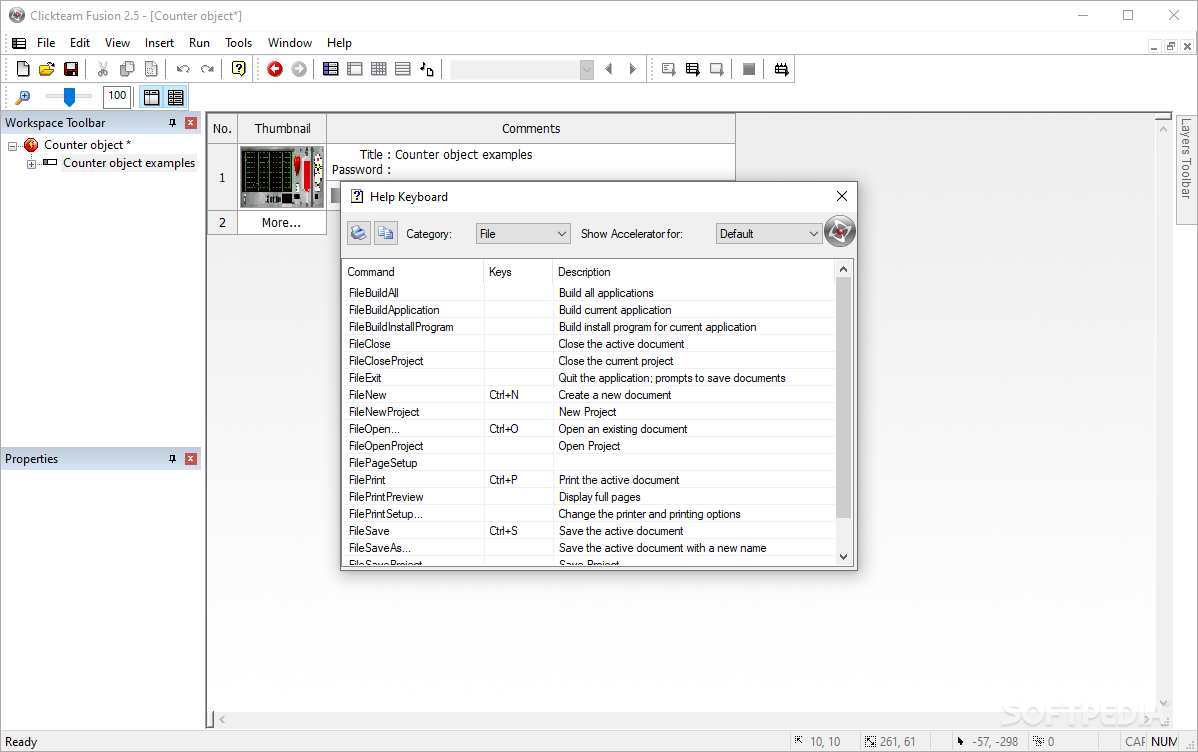Click the Save floppy disk icon
This screenshot has height=752, width=1198.
point(71,70)
